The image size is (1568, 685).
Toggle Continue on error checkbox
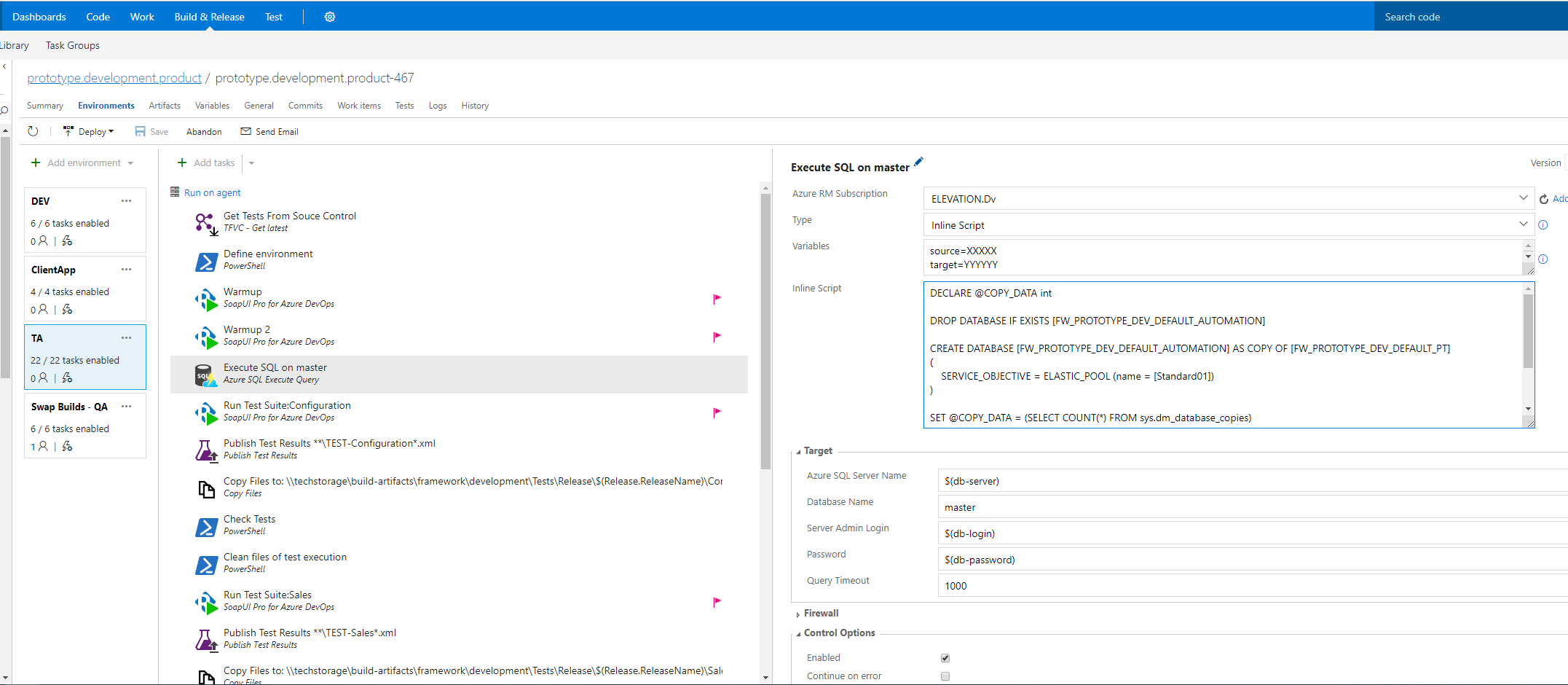tap(945, 676)
